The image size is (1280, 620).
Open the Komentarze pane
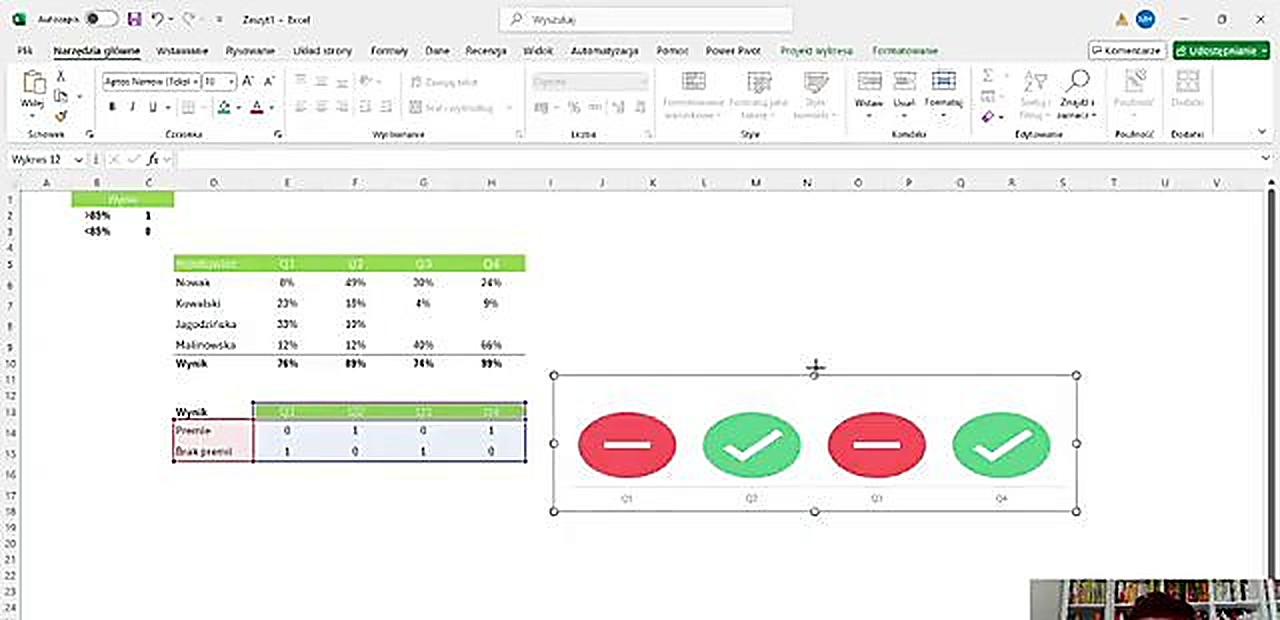point(1127,50)
